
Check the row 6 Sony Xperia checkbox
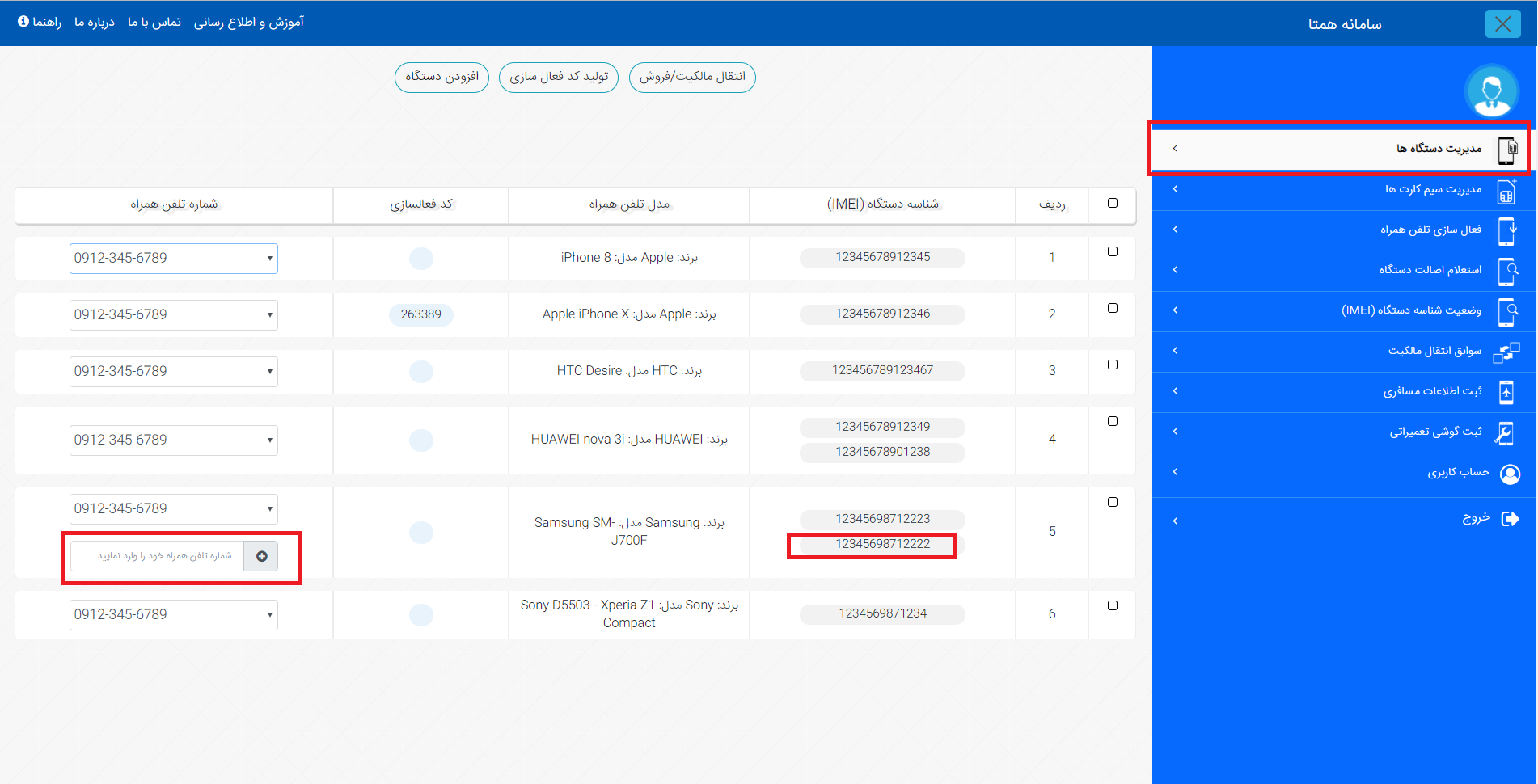[x=1113, y=605]
